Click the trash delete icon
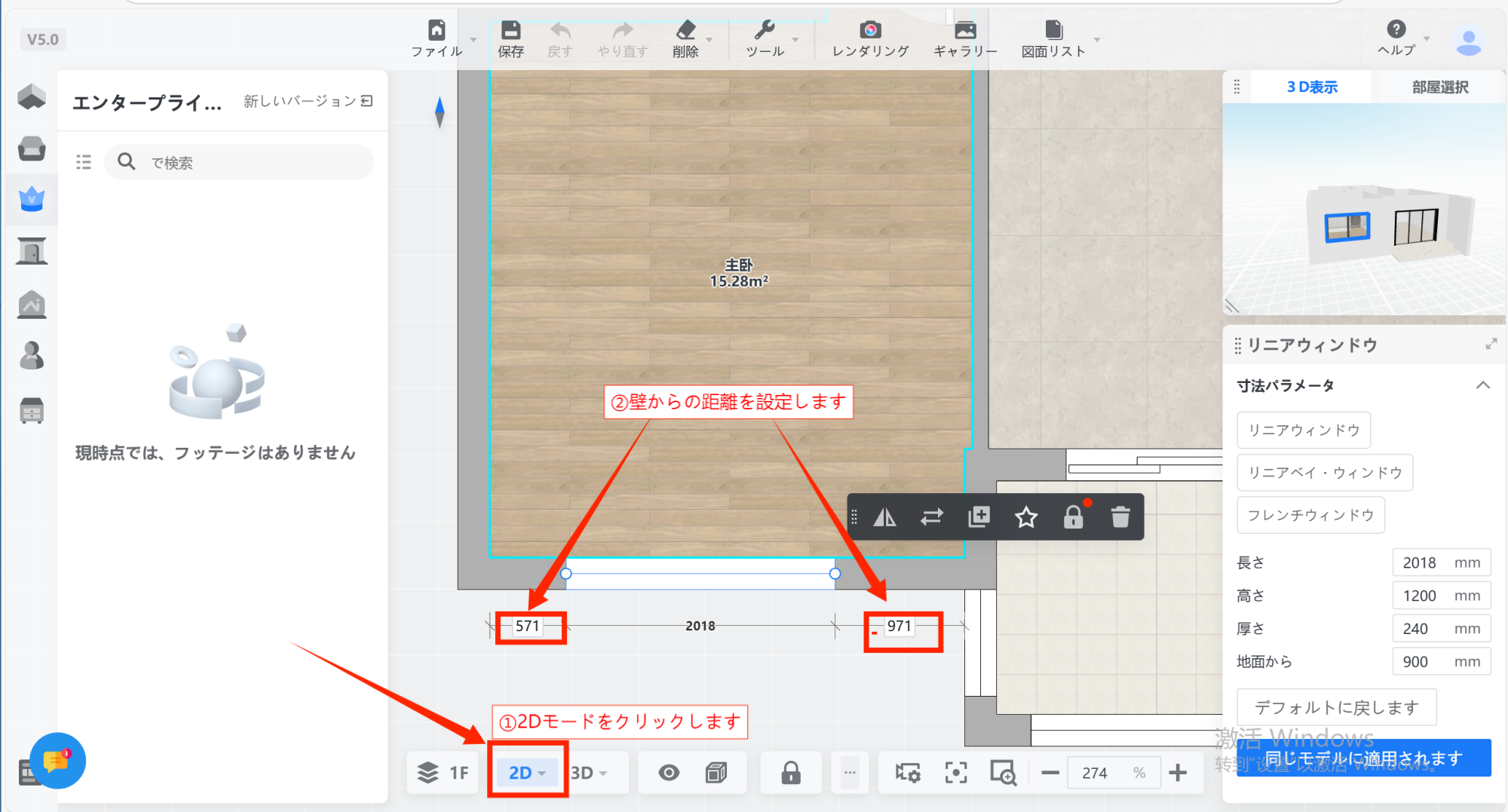 [1120, 517]
